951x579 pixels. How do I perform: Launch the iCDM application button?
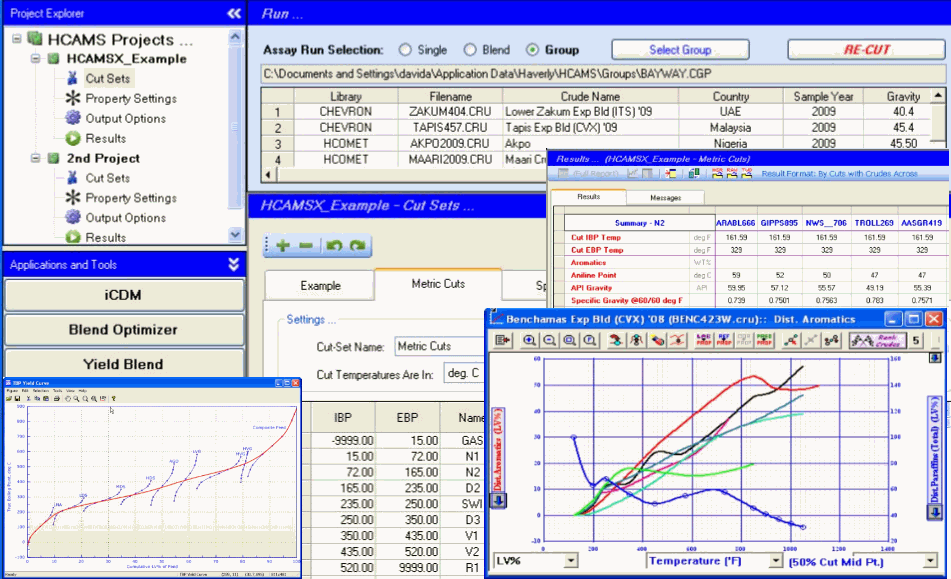(x=123, y=295)
